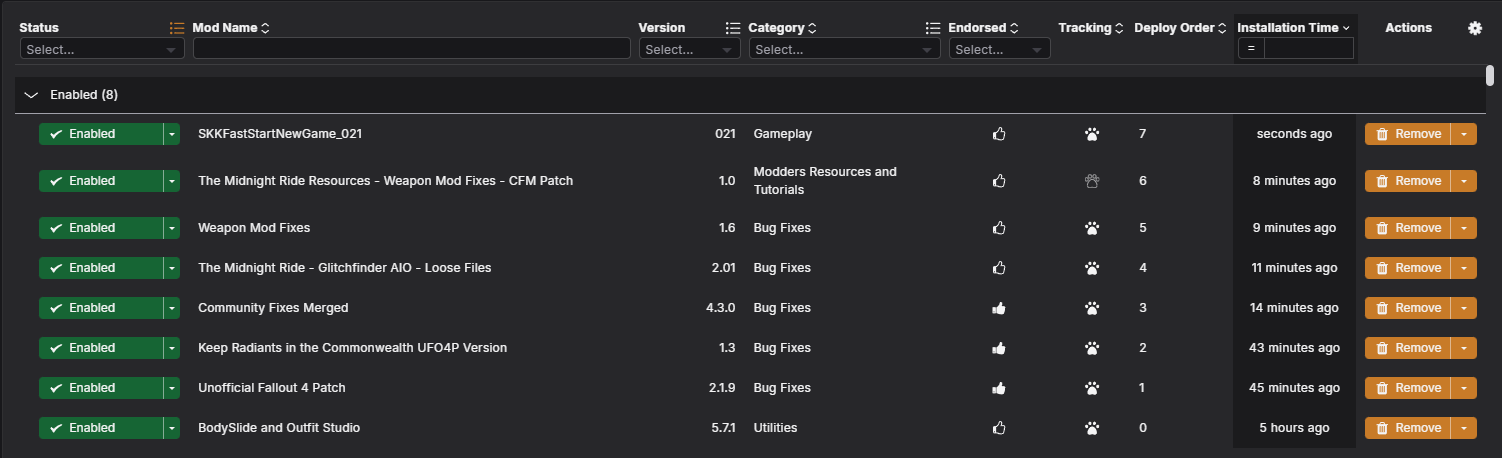
Task: Endorse the SKKFastStartNewGame_021 mod
Action: [x=998, y=134]
